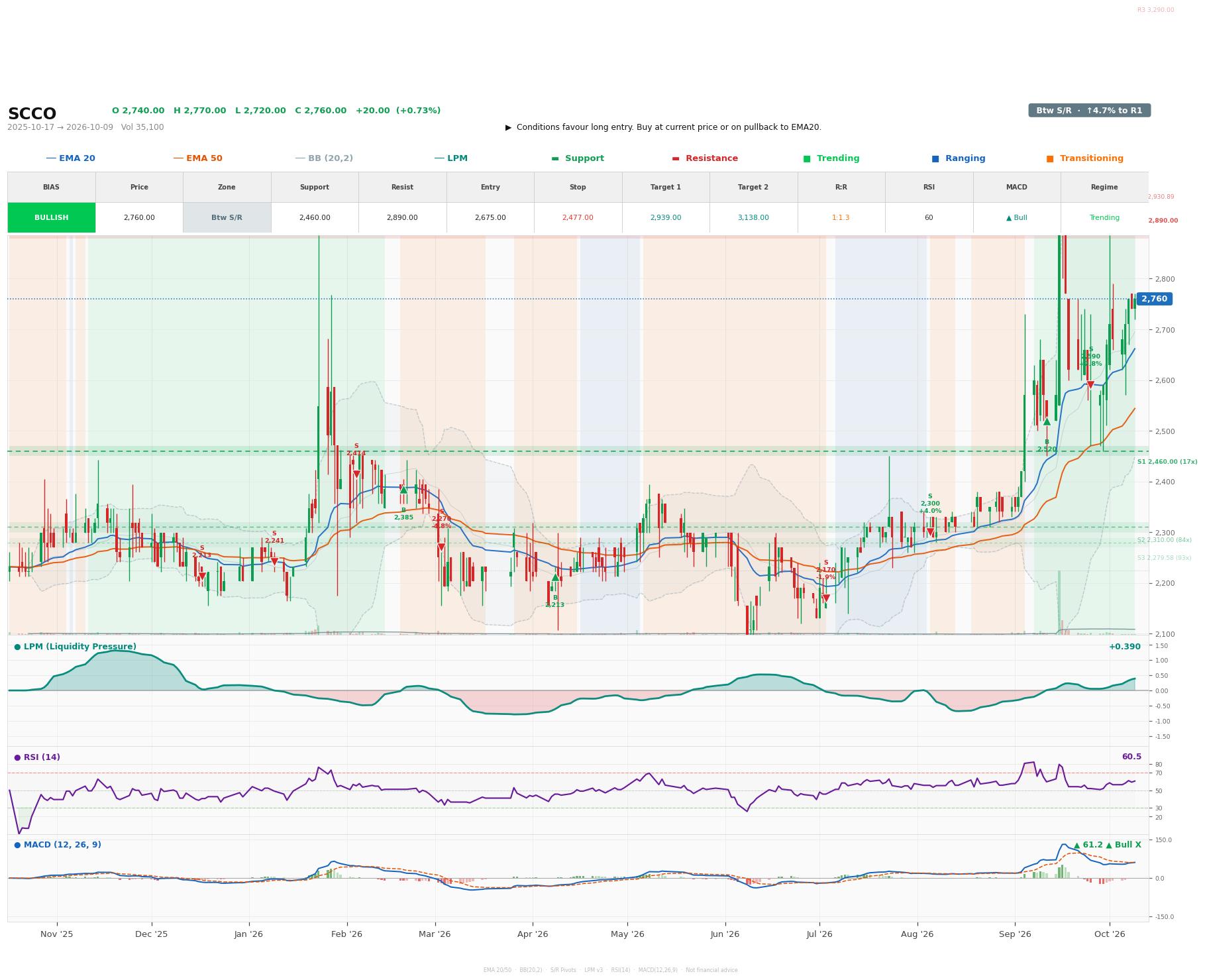Click the red sell marker labeled S 2,414
1205x980 pixels.
356,474
